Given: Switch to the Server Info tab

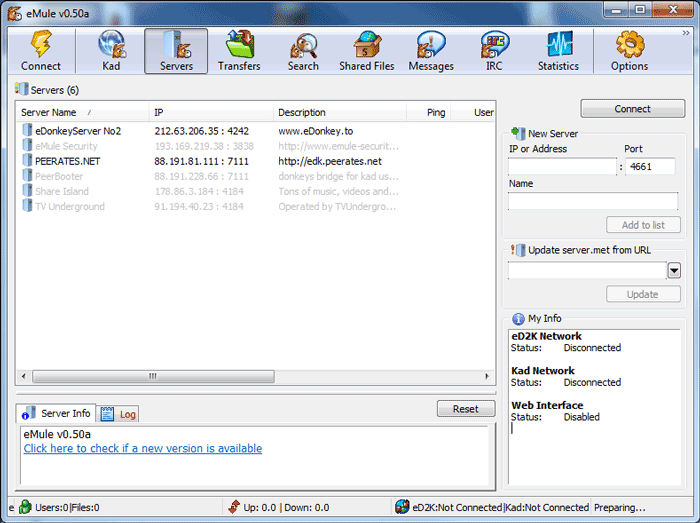Looking at the screenshot, I should tap(56, 413).
